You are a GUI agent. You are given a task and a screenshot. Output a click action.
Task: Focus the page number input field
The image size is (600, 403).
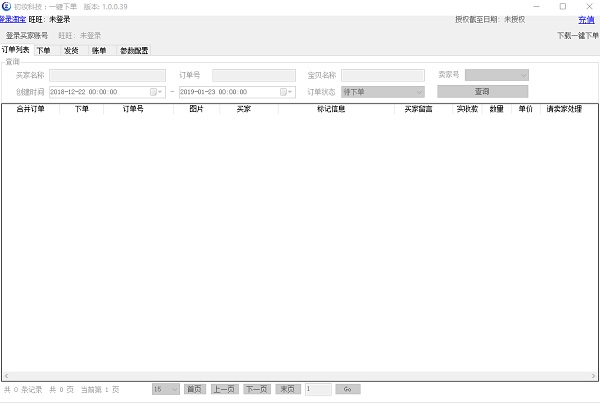coord(318,389)
